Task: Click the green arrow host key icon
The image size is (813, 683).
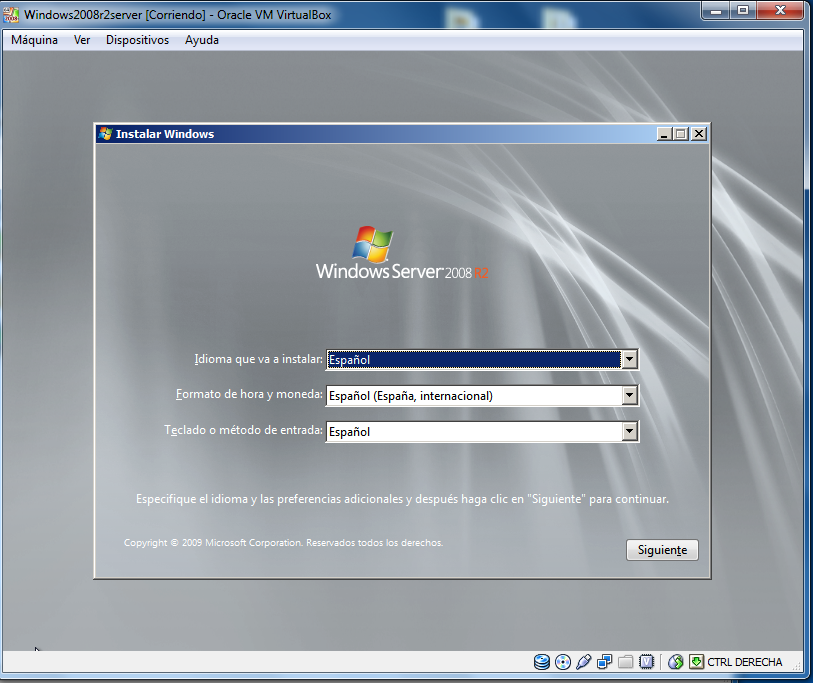Action: (x=696, y=662)
